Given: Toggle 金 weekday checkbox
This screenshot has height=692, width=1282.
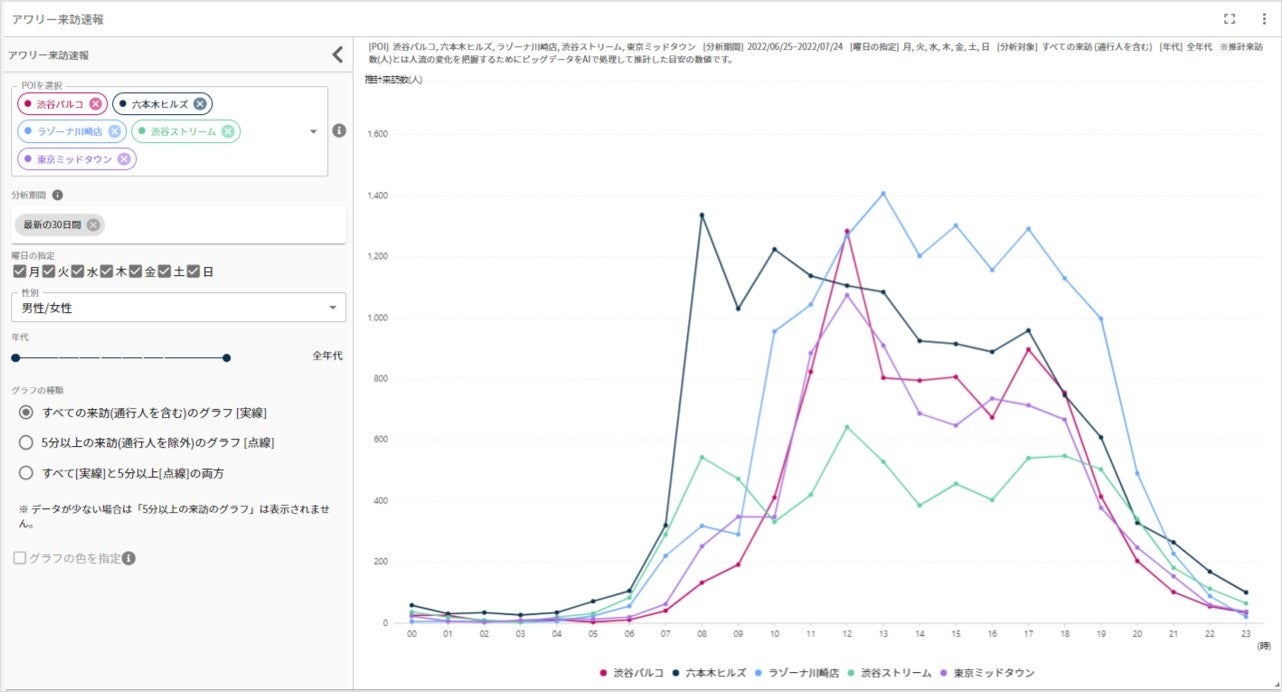Looking at the screenshot, I should tap(135, 271).
